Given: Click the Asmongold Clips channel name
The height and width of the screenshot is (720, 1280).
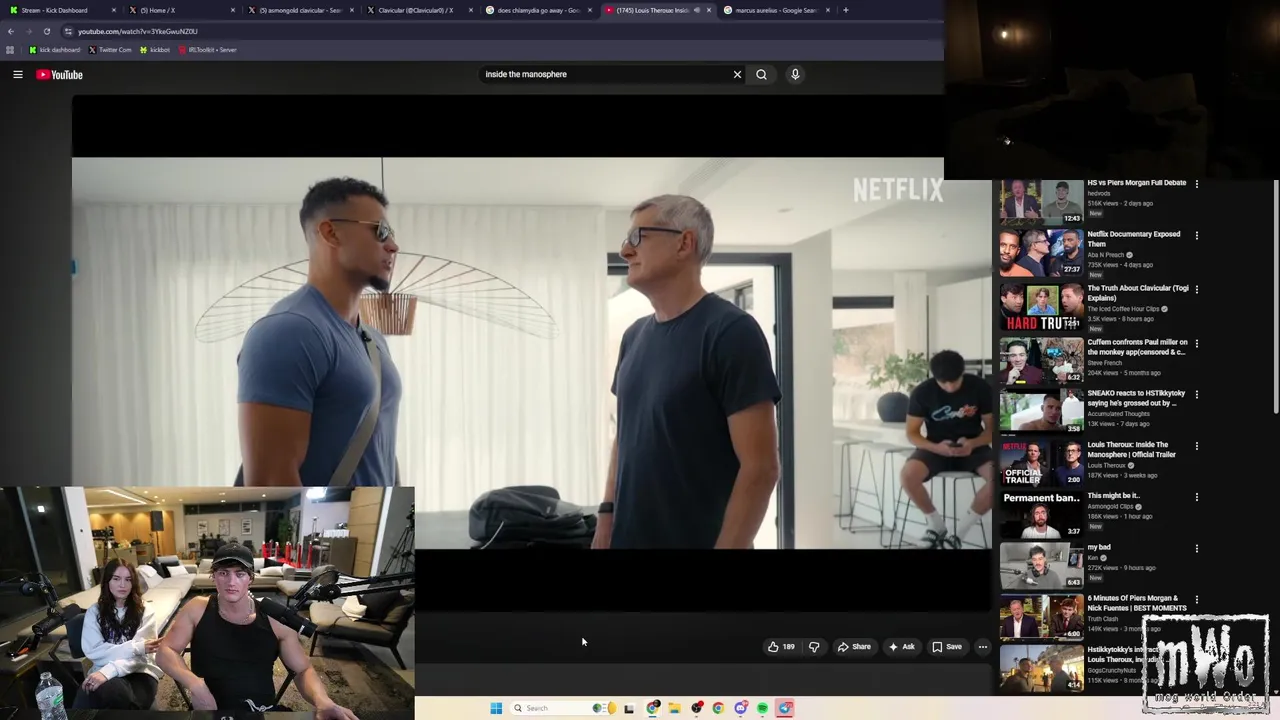Looking at the screenshot, I should (x=1110, y=507).
